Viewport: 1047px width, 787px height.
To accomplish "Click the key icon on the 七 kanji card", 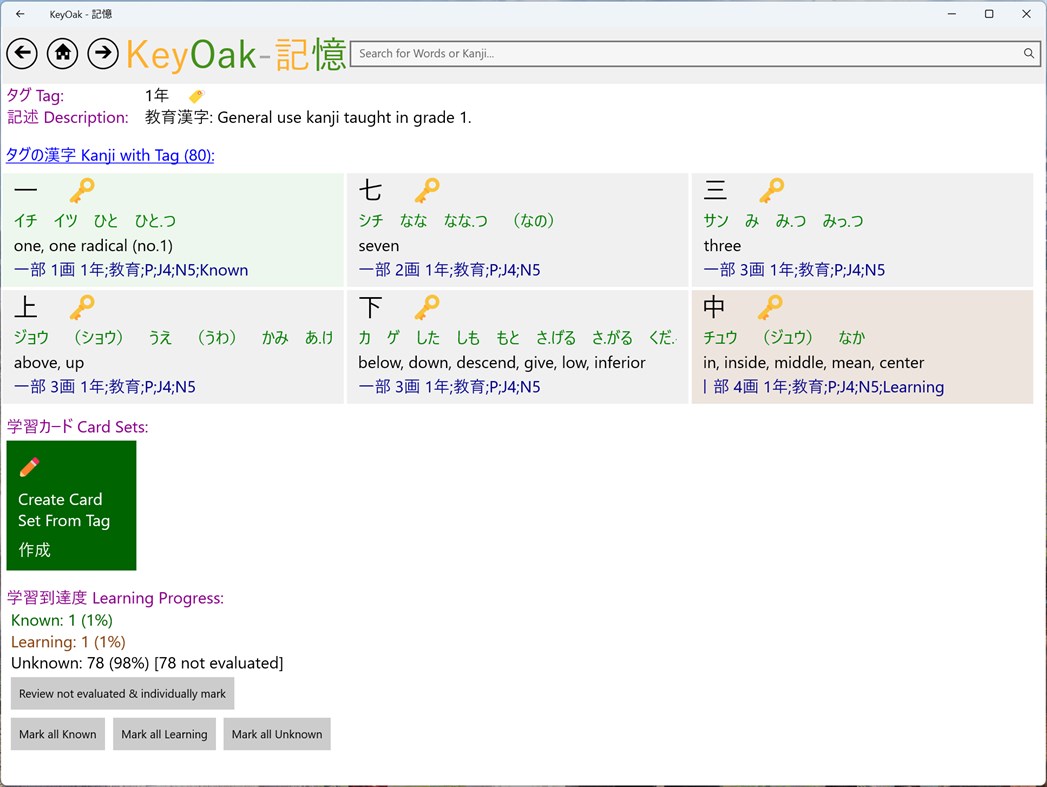I will pyautogui.click(x=427, y=190).
